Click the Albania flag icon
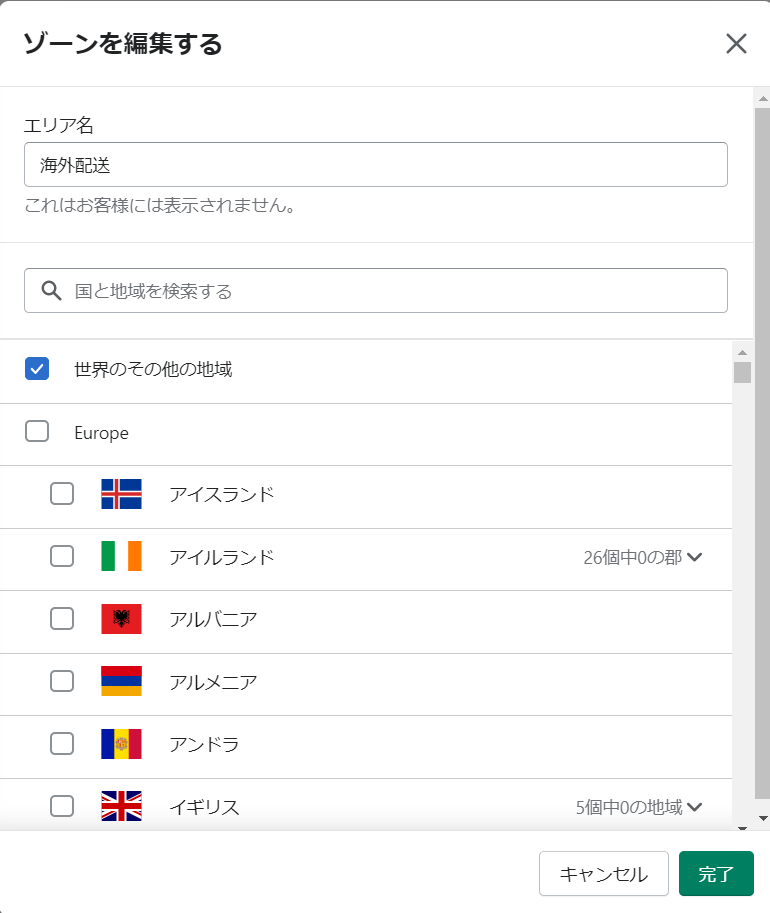 (121, 619)
